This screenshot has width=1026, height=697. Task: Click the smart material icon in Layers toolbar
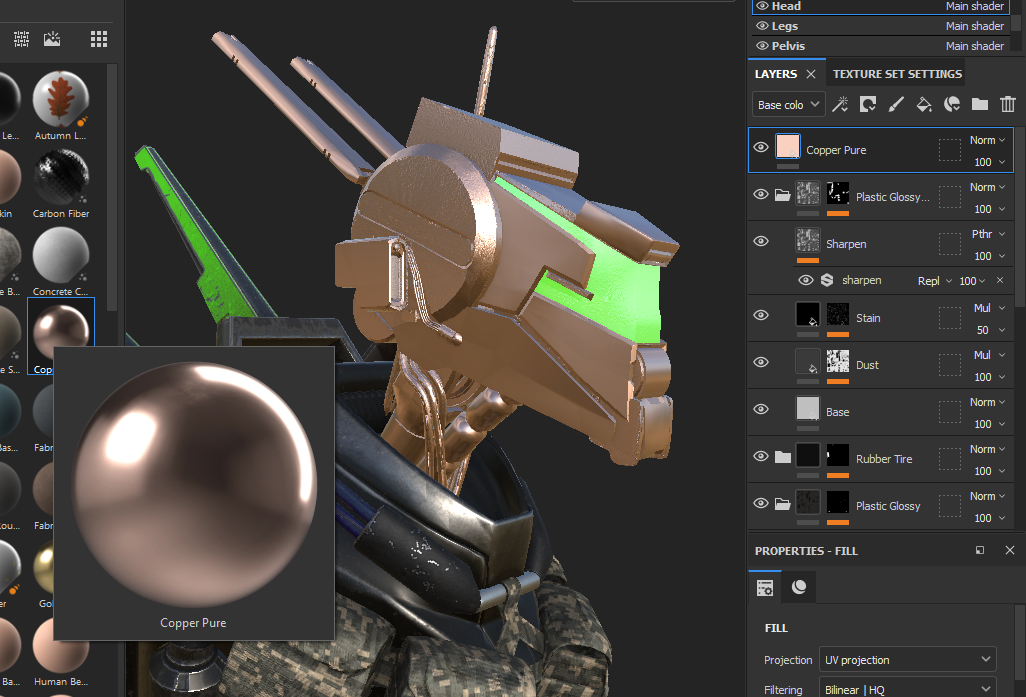coord(952,104)
